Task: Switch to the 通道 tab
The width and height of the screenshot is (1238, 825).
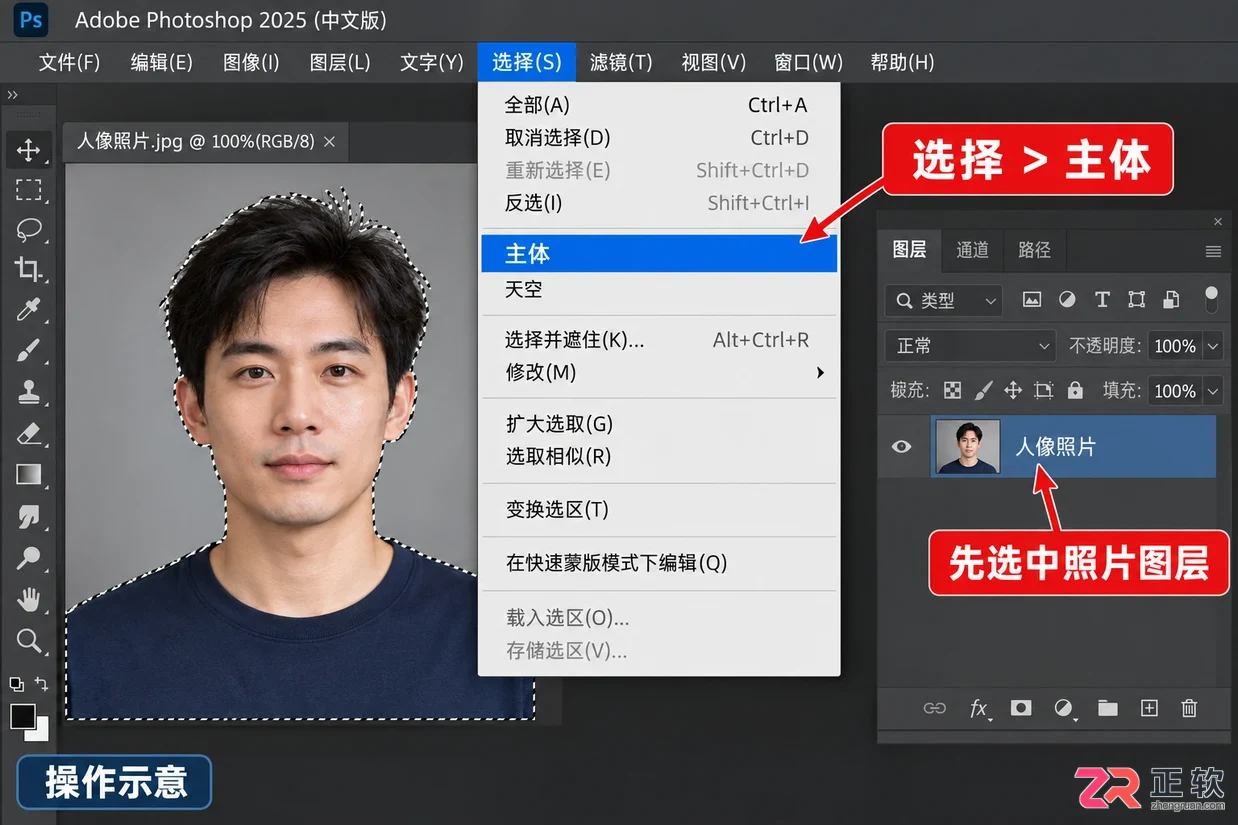Action: pos(972,250)
